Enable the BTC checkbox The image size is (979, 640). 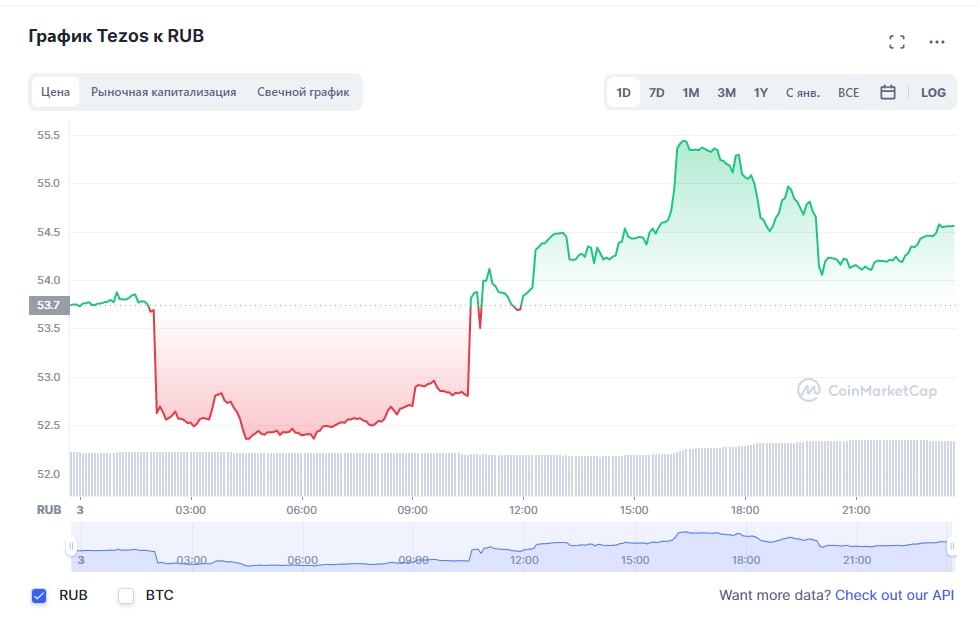[126, 596]
